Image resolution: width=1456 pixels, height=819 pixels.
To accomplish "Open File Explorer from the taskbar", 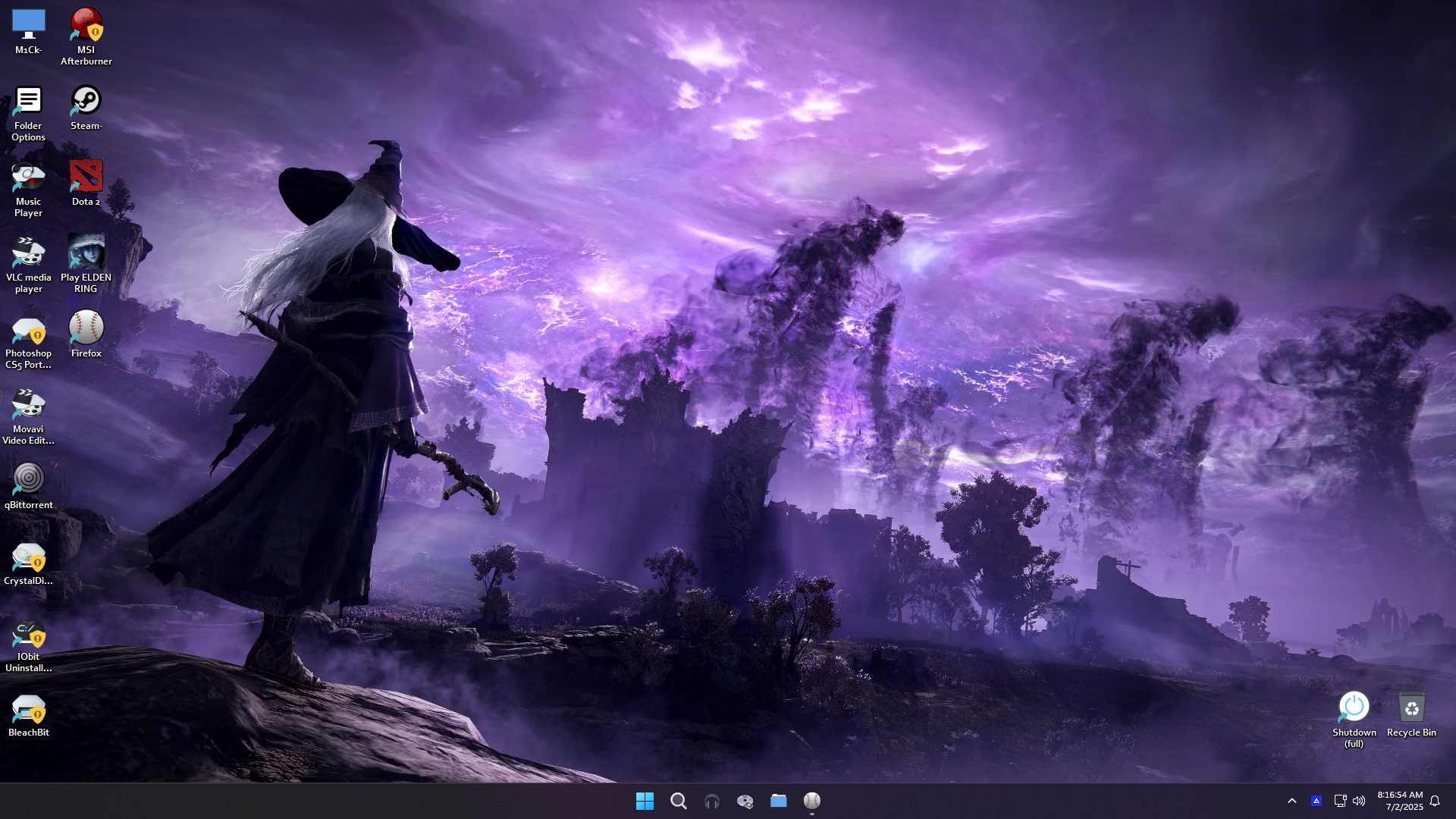I will pyautogui.click(x=778, y=801).
